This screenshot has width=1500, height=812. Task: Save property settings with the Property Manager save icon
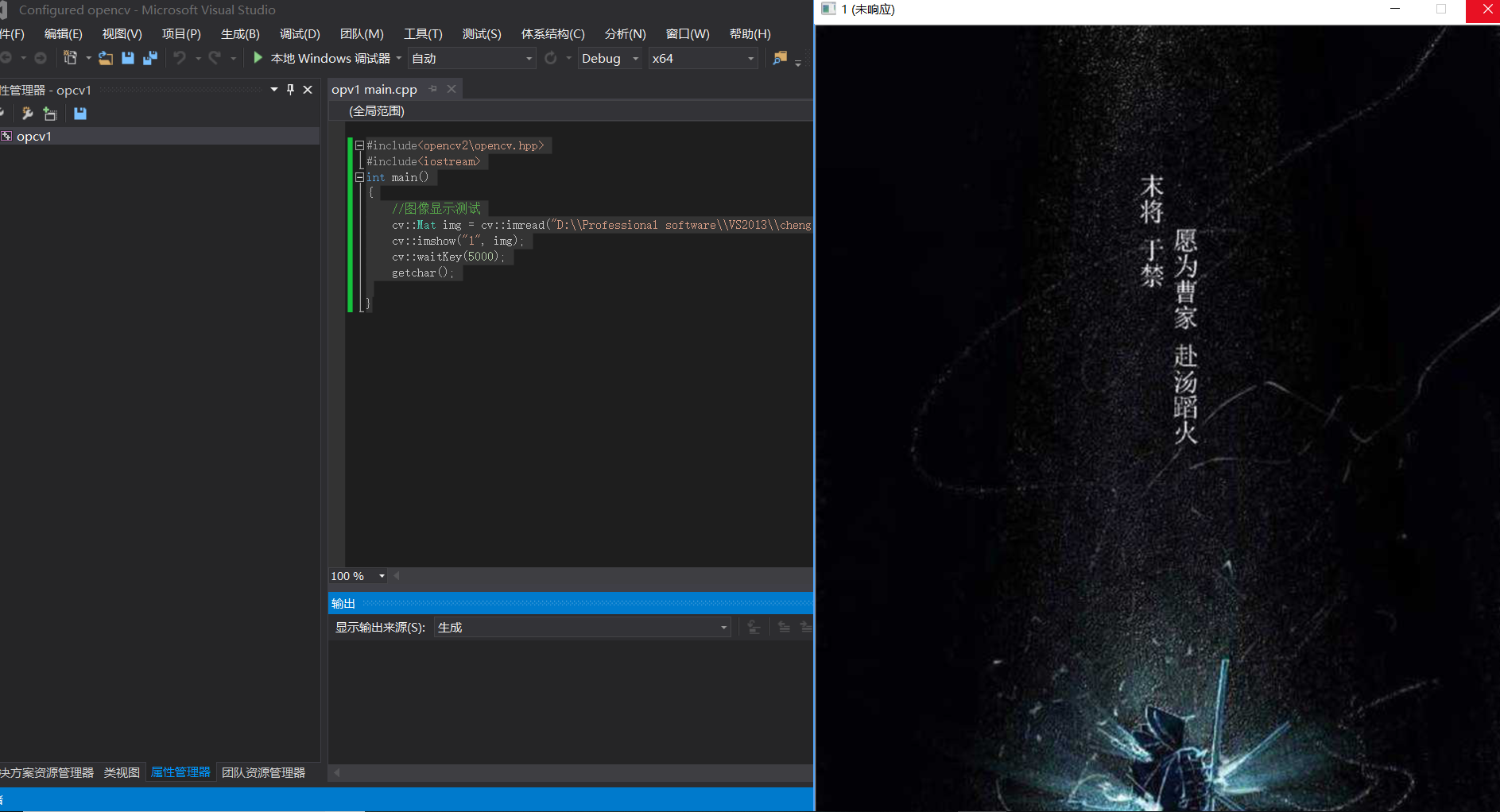coord(79,113)
